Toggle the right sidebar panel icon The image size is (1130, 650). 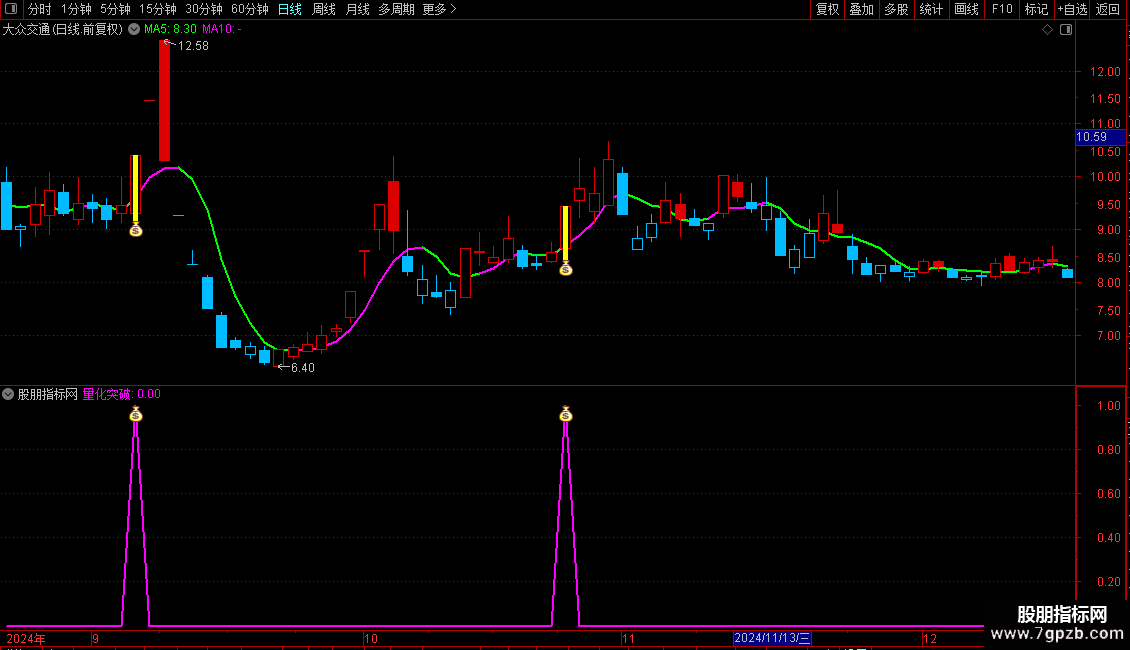(x=1066, y=30)
